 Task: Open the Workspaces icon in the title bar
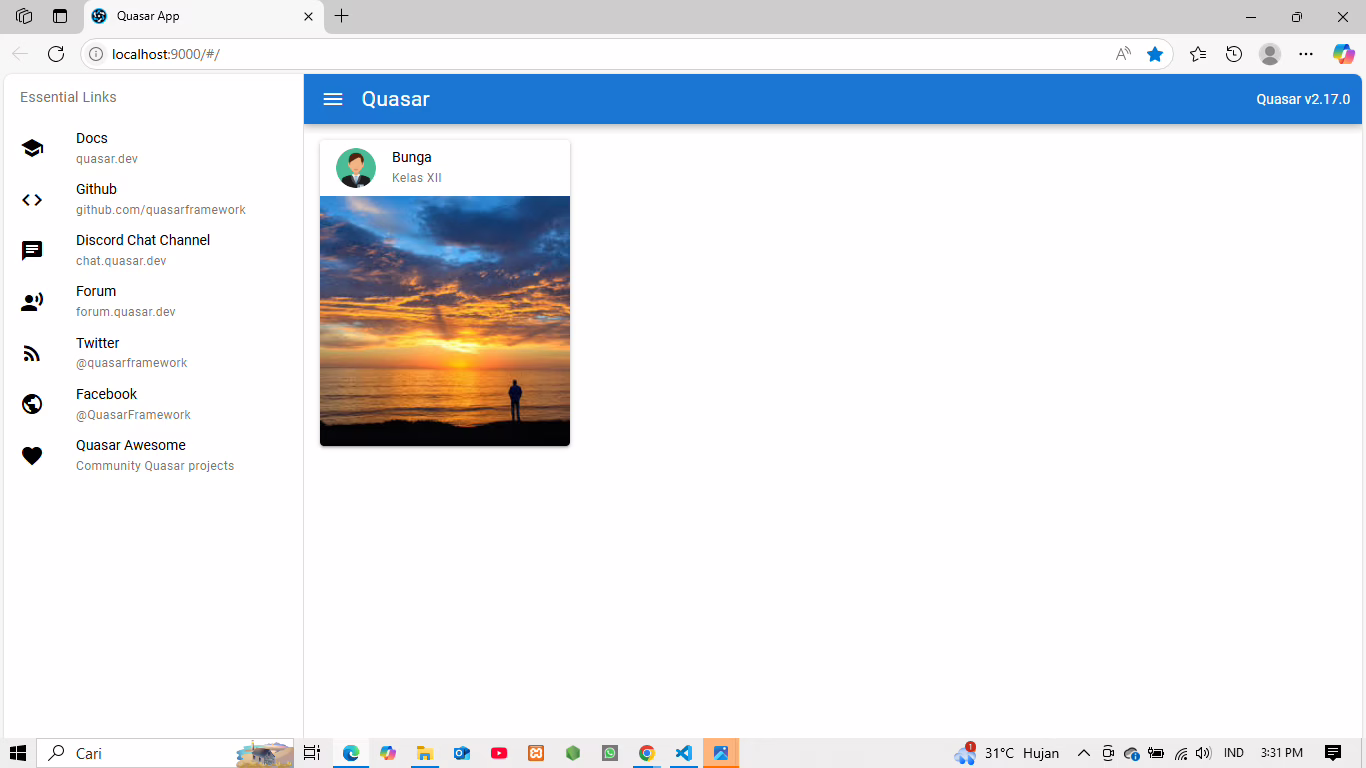(x=24, y=16)
